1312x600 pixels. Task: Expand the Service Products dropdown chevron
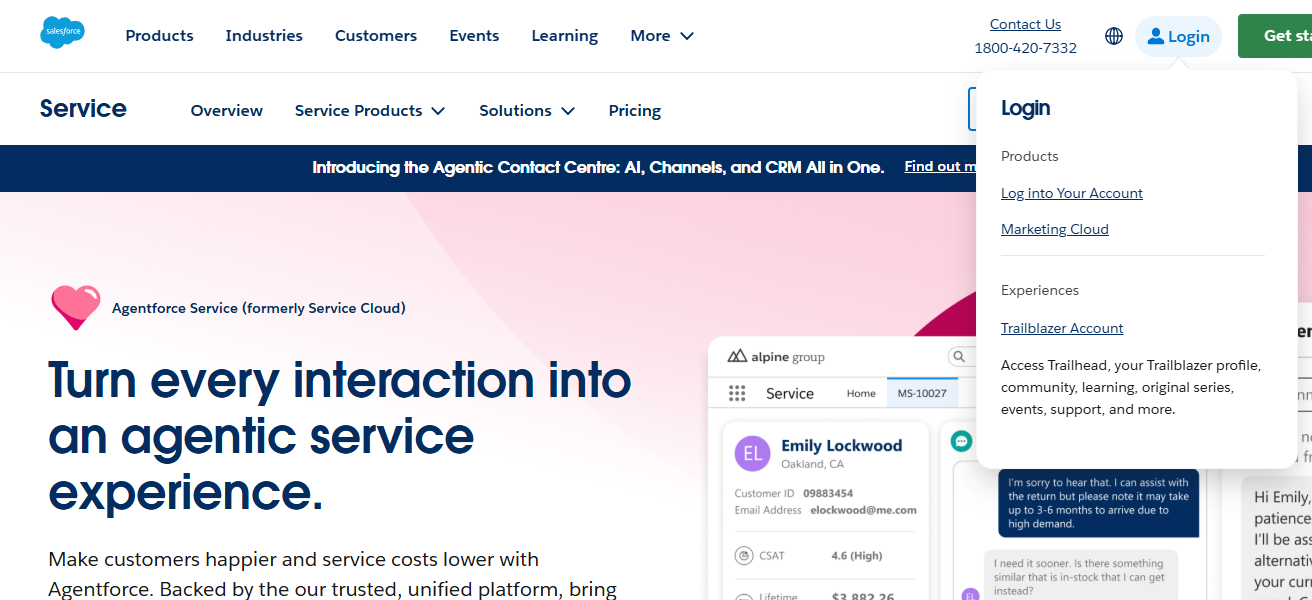click(438, 111)
